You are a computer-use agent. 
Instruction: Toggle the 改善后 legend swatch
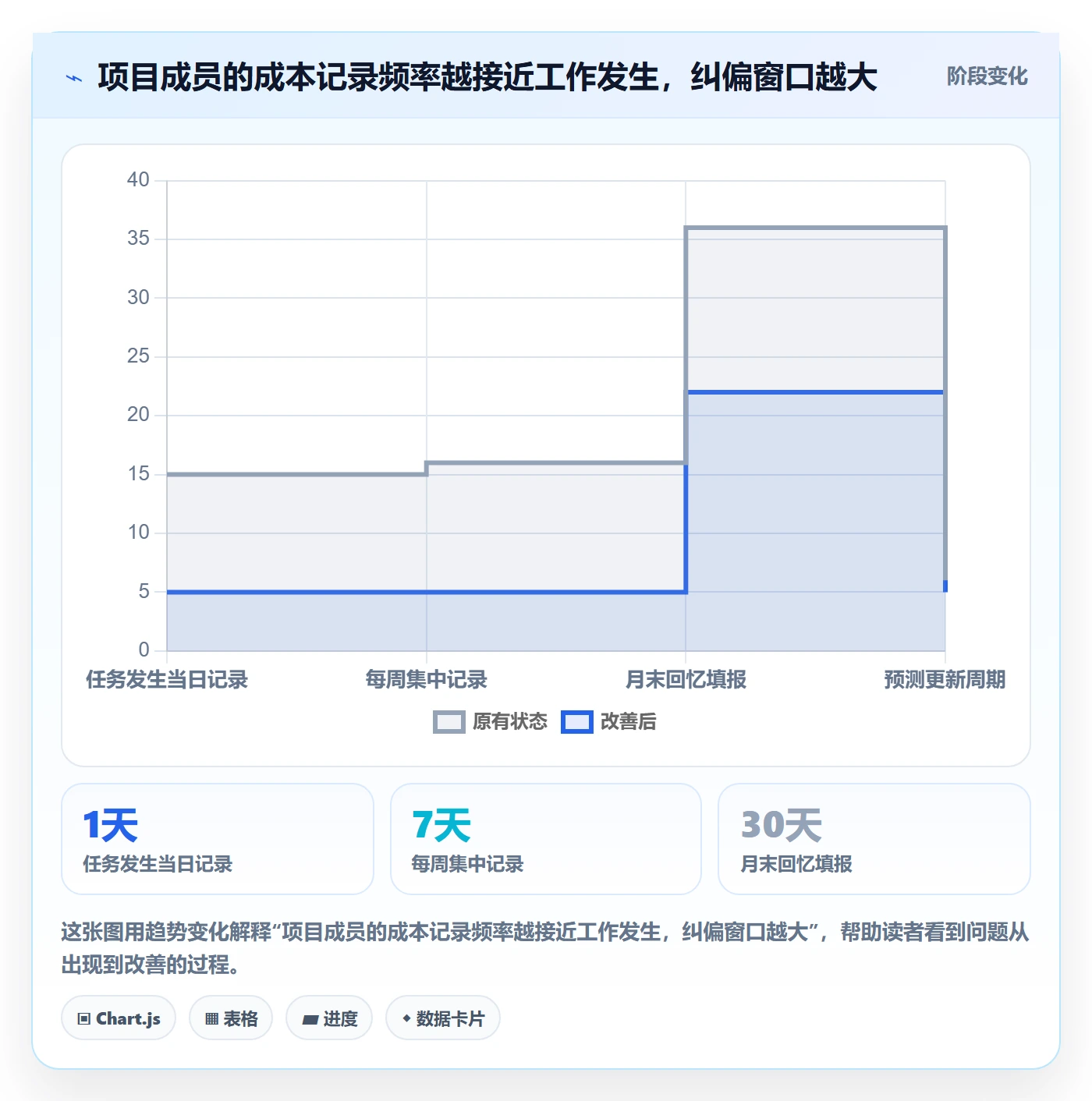coord(576,722)
